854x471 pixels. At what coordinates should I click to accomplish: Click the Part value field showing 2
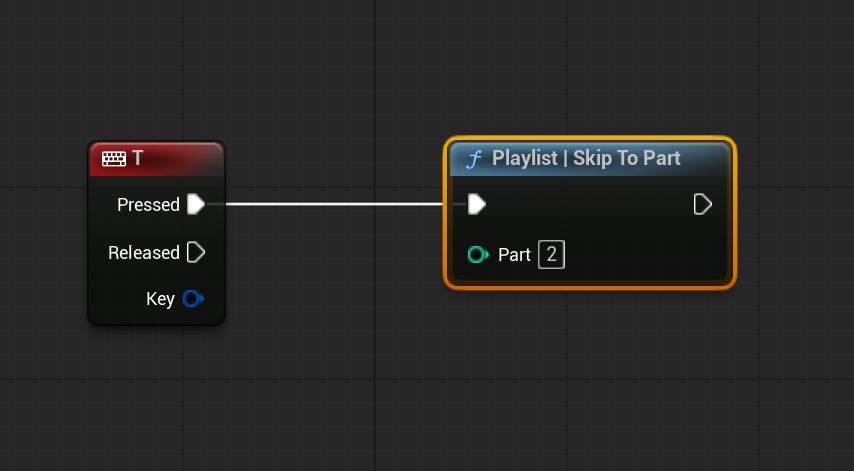551,255
